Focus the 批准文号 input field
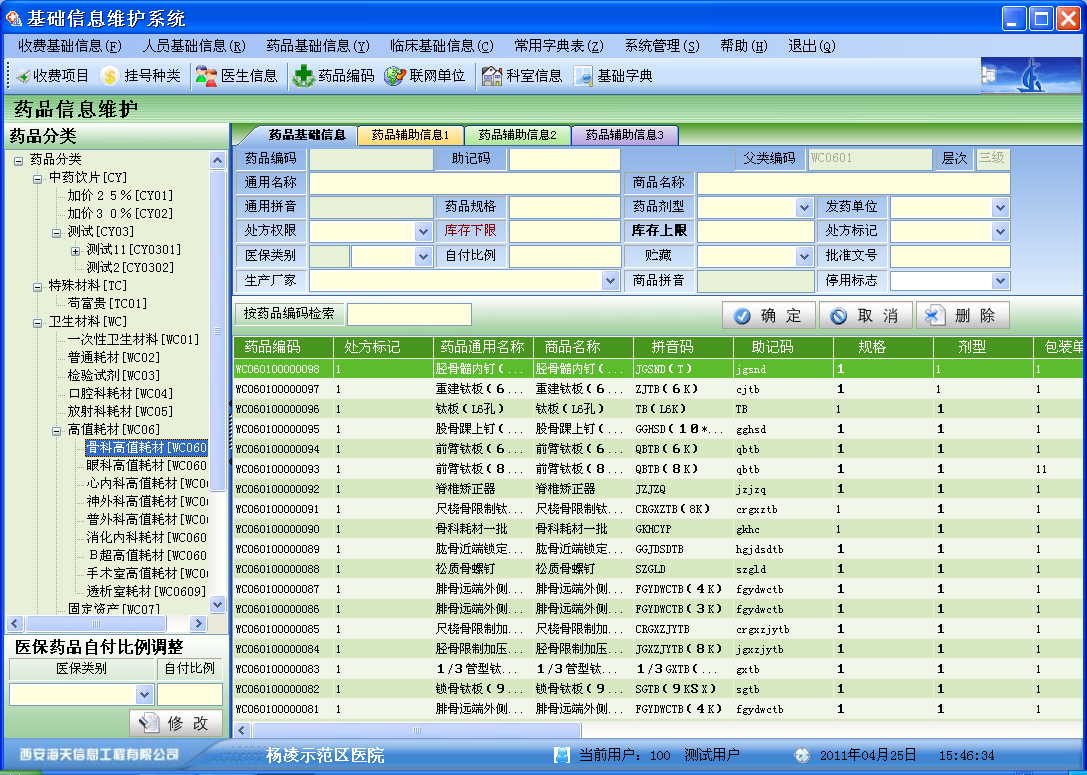The width and height of the screenshot is (1087, 775). [950, 256]
